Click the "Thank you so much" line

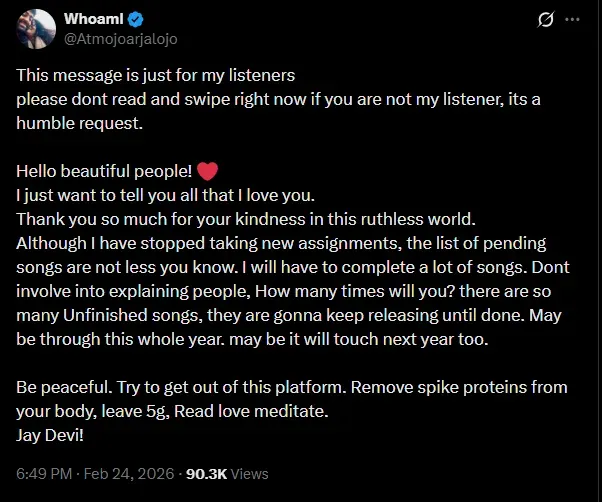200,216
